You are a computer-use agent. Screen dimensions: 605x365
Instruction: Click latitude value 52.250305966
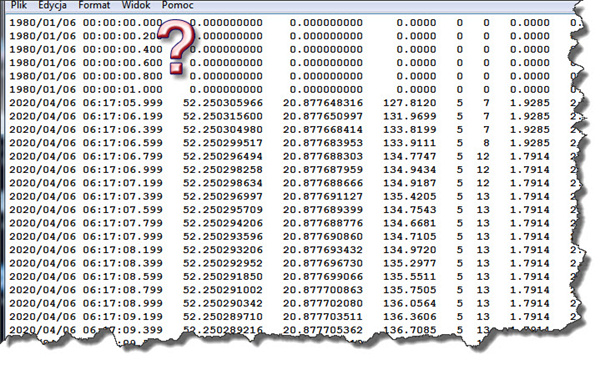(x=223, y=103)
